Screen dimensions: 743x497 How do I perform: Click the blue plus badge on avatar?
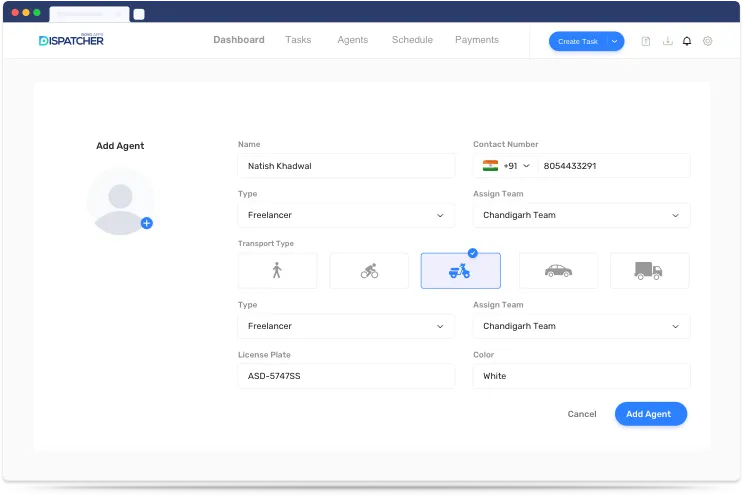click(147, 223)
